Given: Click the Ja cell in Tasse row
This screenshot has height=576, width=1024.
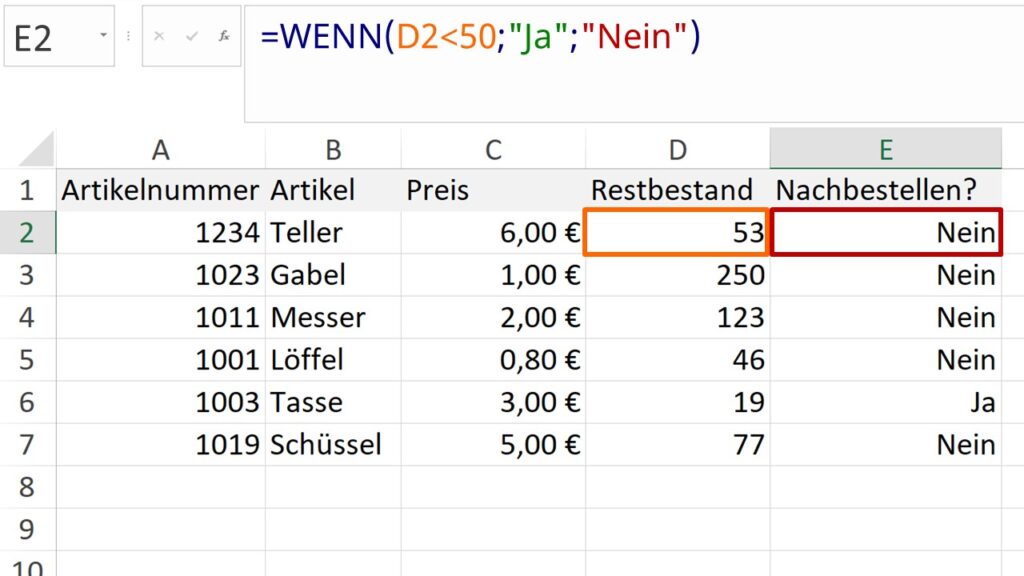Looking at the screenshot, I should click(885, 402).
